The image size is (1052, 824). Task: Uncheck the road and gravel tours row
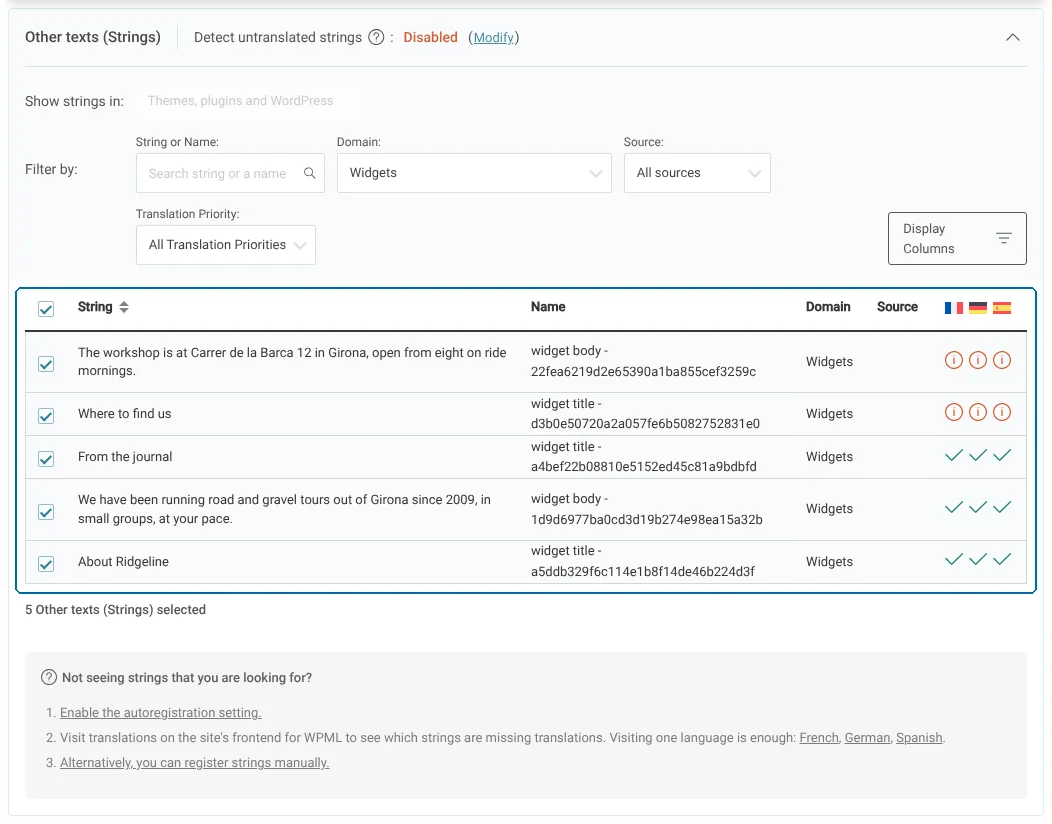[x=46, y=512]
